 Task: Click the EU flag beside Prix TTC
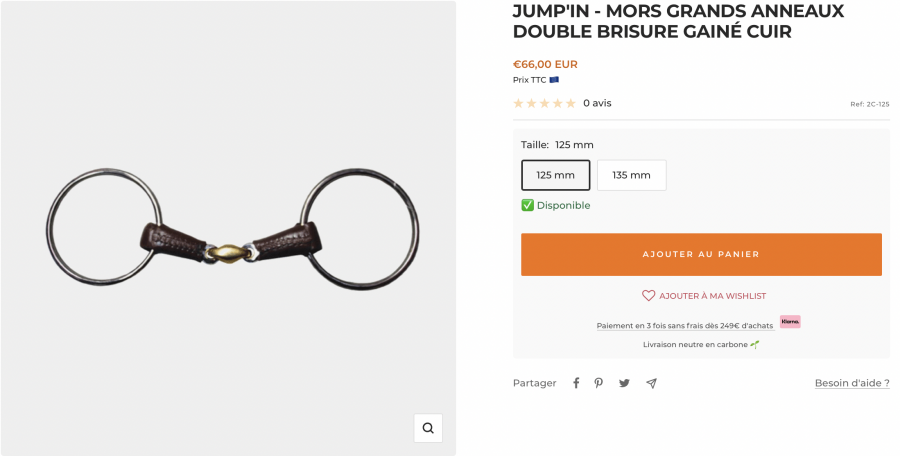(x=554, y=80)
